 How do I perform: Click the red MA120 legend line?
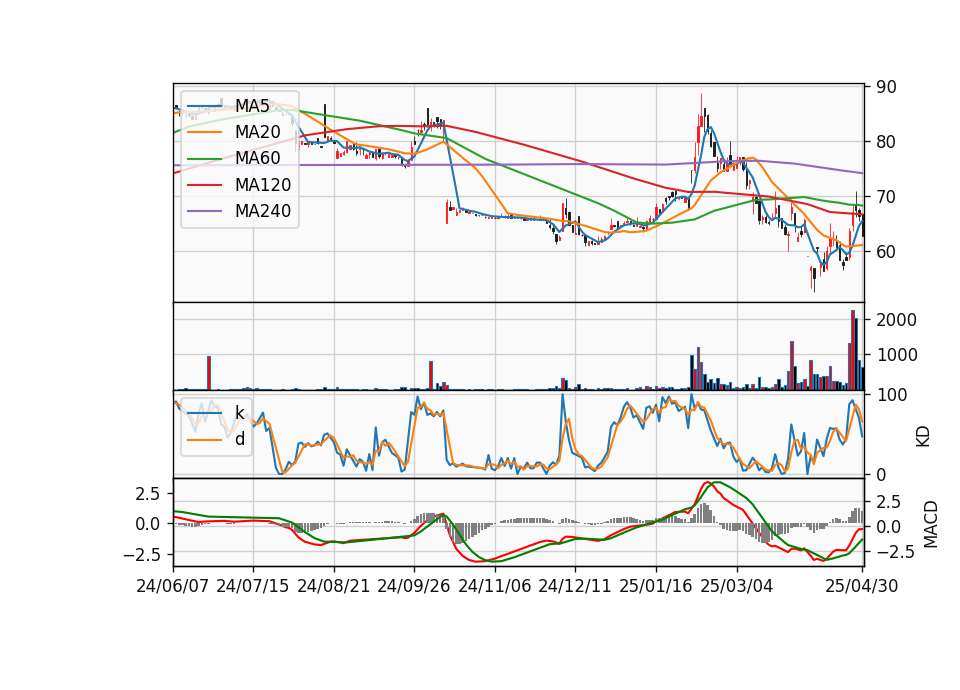tap(205, 185)
